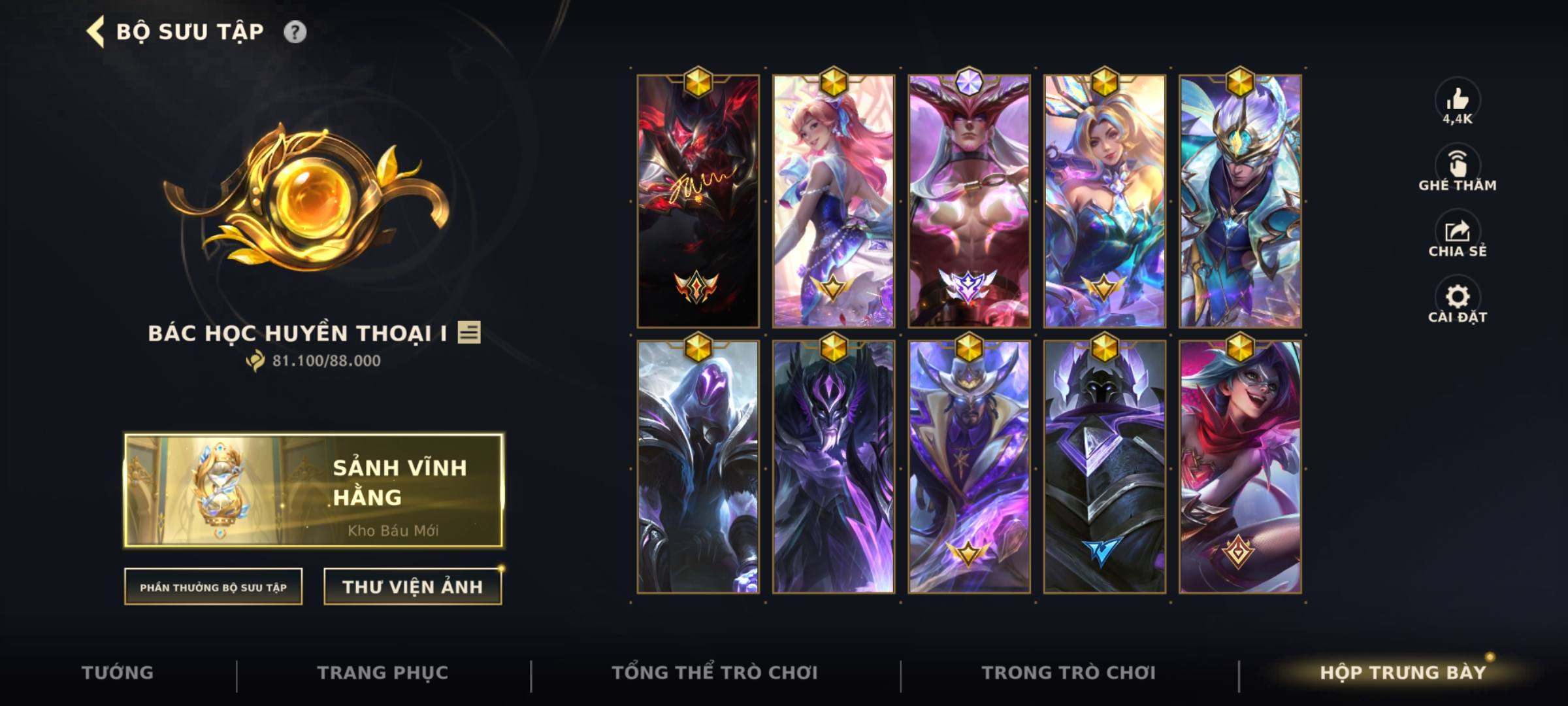Select the Hộp Trưng Bày tab
1568x706 pixels.
pyautogui.click(x=1403, y=673)
